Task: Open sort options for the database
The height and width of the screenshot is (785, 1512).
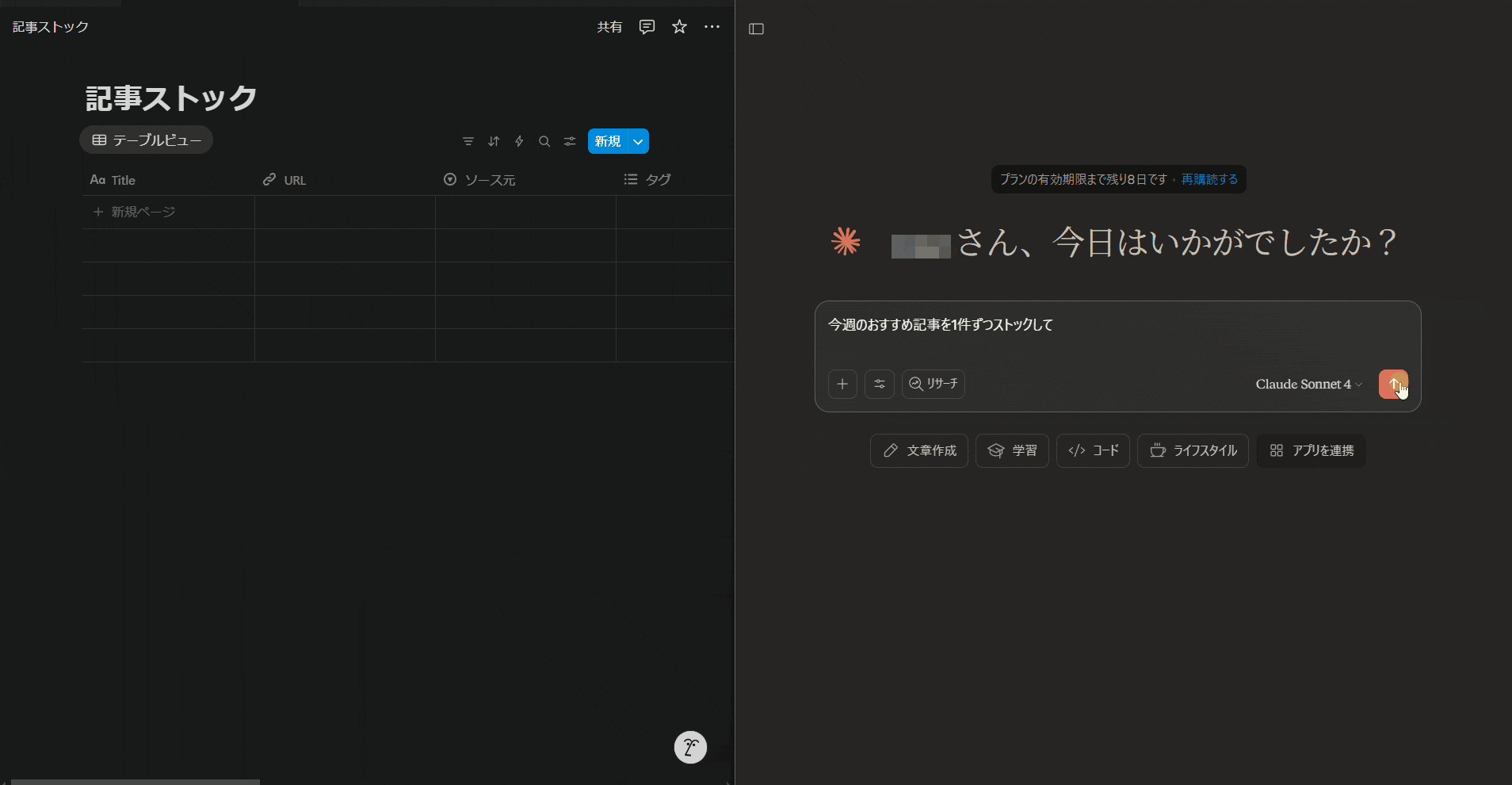Action: pos(494,141)
